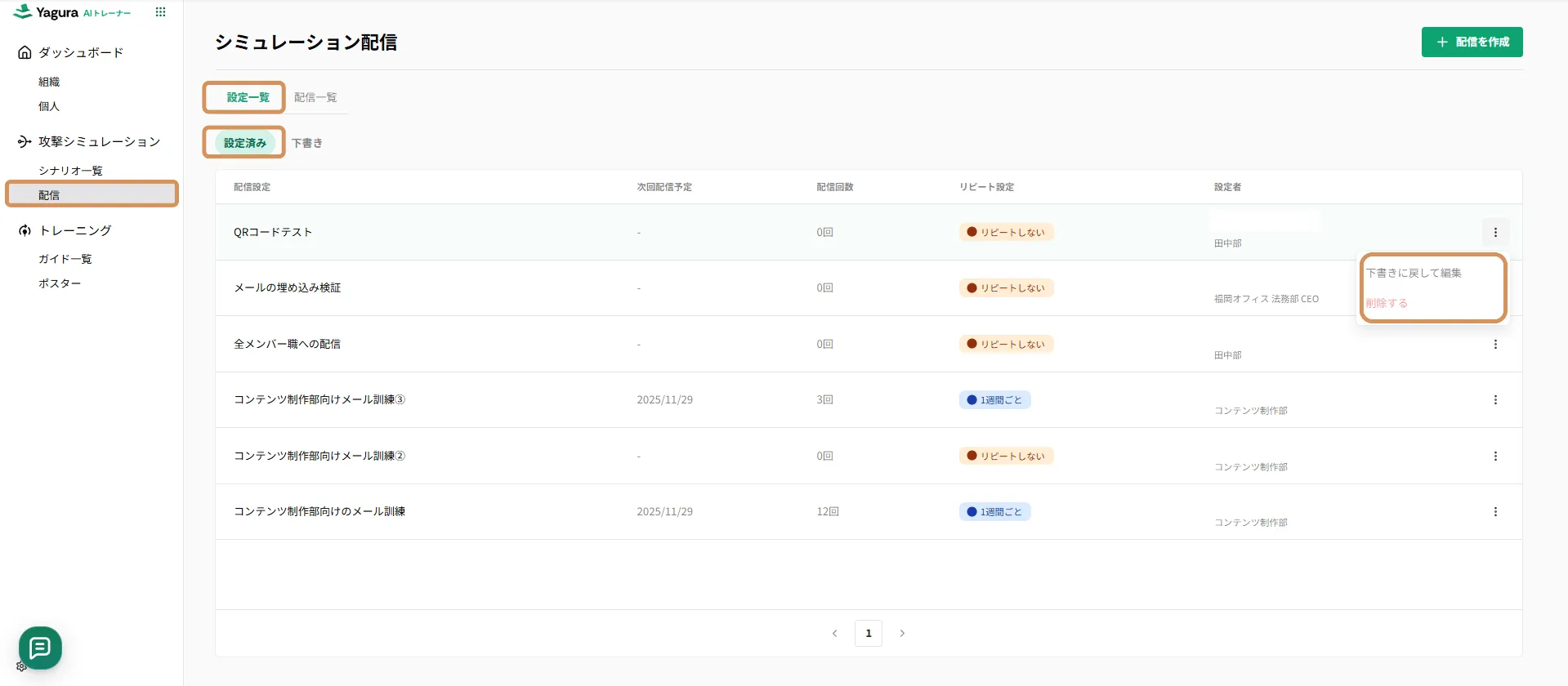Image resolution: width=1568 pixels, height=686 pixels.
Task: Toggle the 設定済み filter chip
Action: tap(245, 143)
